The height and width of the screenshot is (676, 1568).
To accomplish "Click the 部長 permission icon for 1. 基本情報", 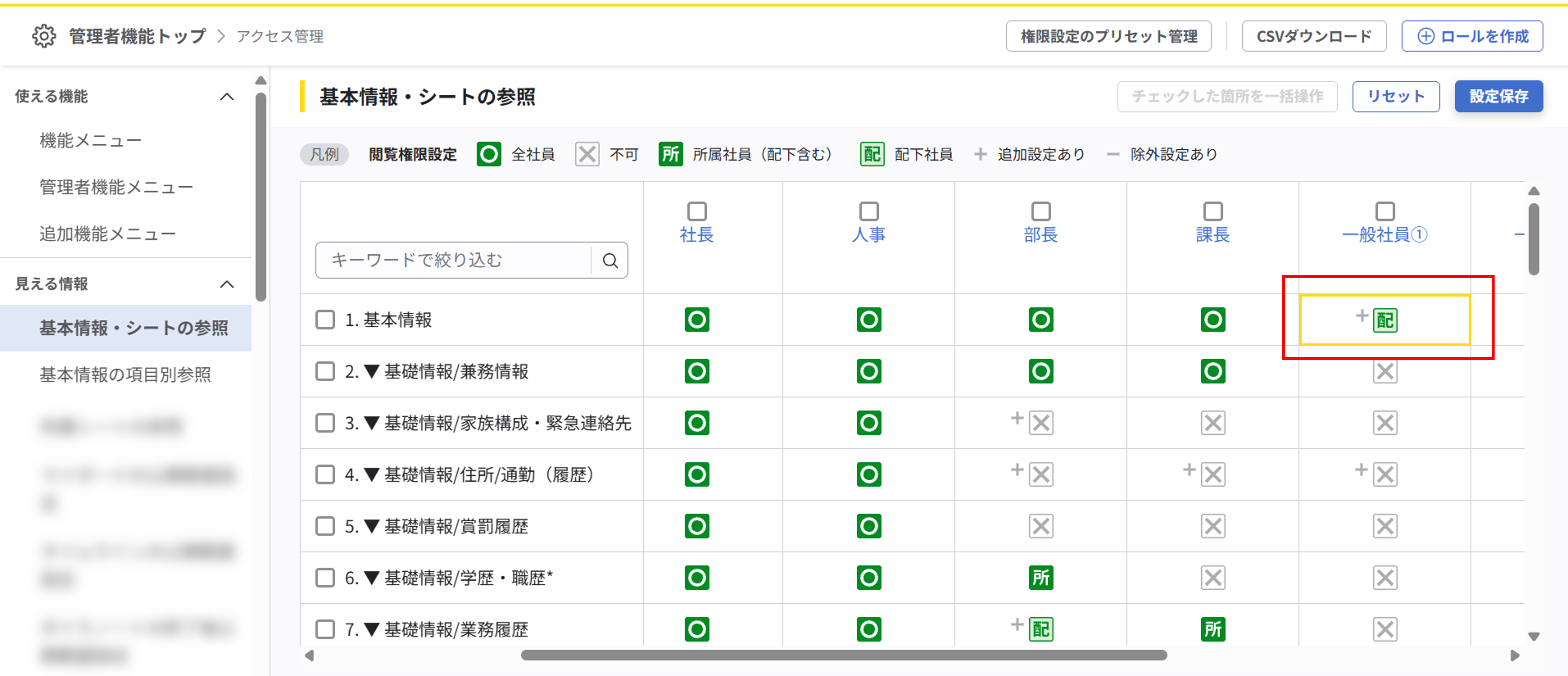I will tap(1041, 319).
